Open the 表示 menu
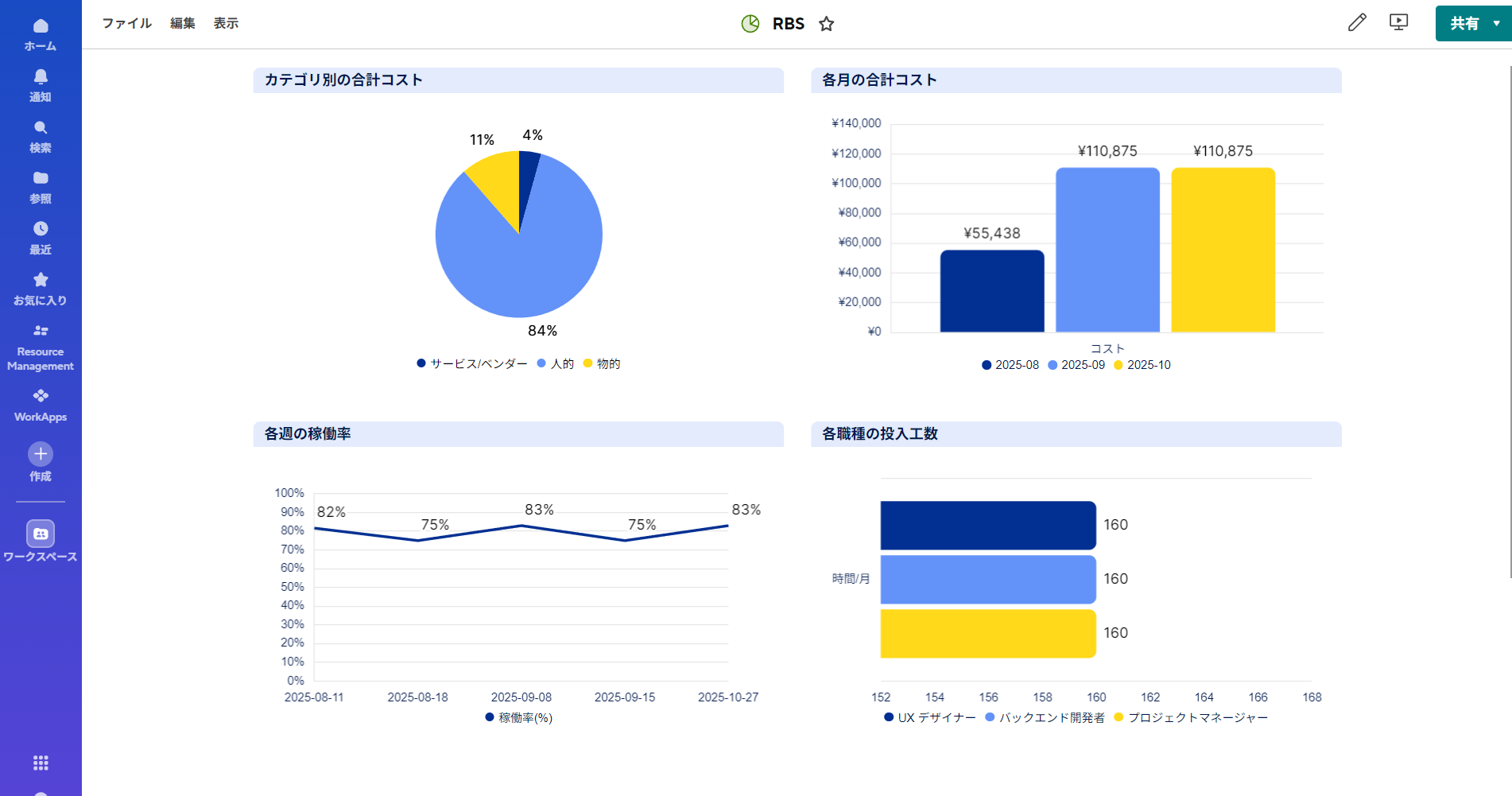The width and height of the screenshot is (1512, 796). tap(226, 23)
